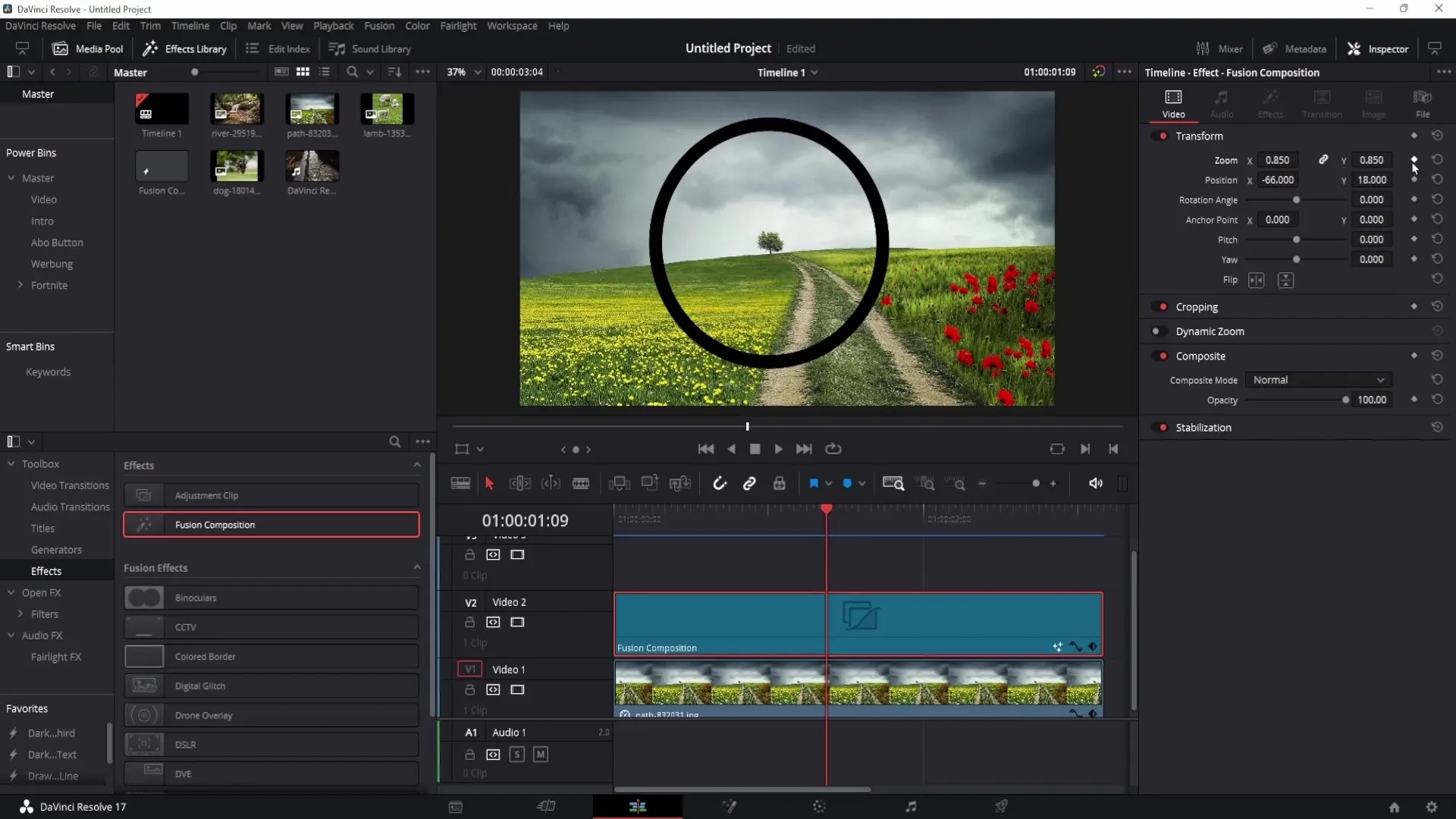Expand the Composite section expander
The width and height of the screenshot is (1456, 819).
tap(1201, 355)
